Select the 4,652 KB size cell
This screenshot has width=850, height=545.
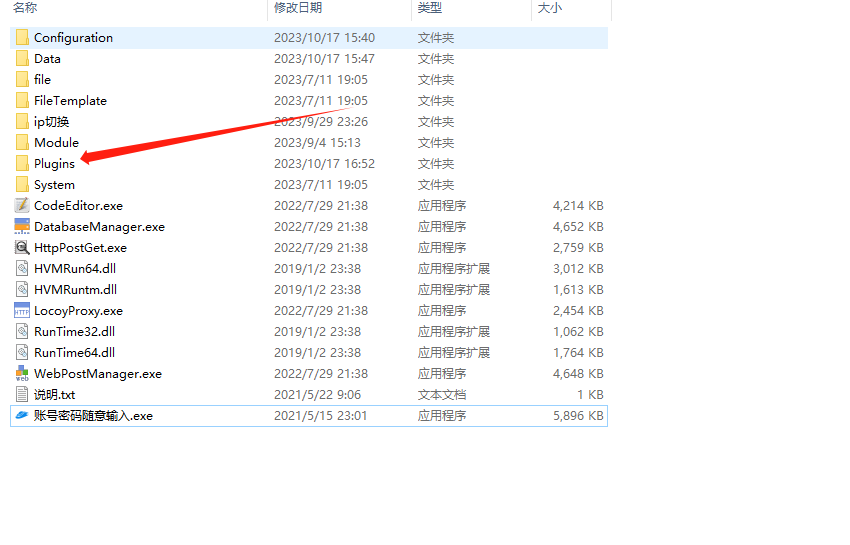point(578,227)
